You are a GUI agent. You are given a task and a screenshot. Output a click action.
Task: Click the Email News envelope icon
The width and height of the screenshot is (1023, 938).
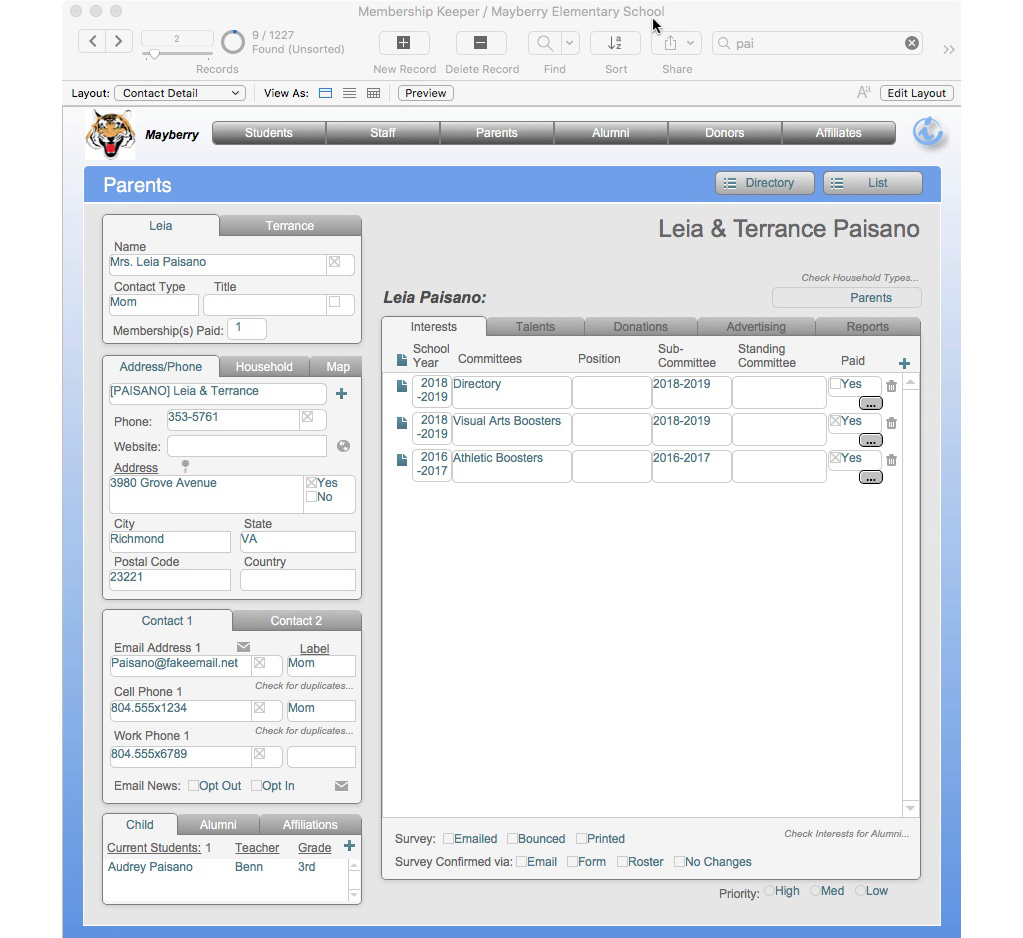[x=341, y=786]
